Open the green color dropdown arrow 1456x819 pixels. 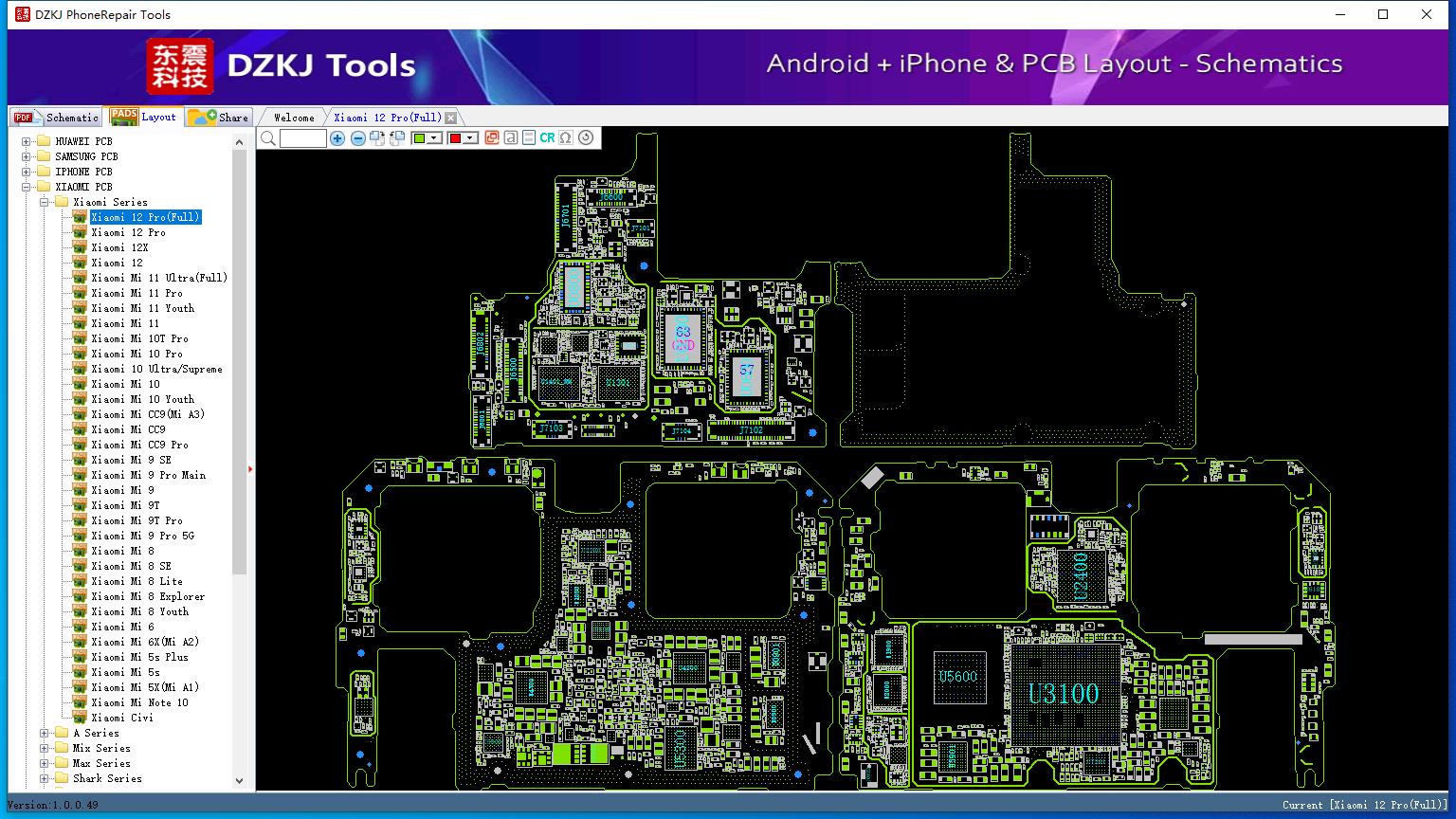pos(435,138)
